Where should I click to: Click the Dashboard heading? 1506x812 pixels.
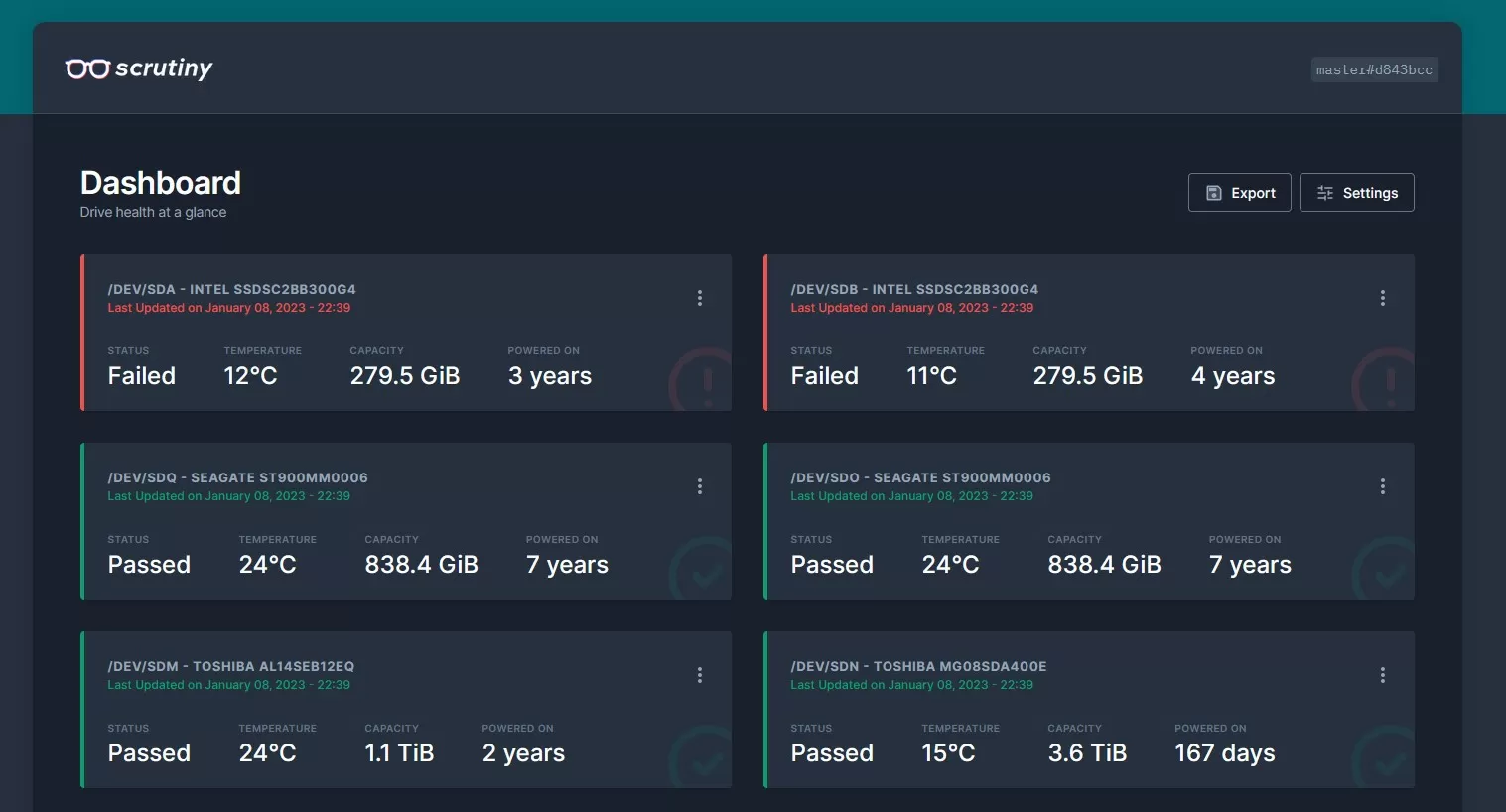(161, 183)
